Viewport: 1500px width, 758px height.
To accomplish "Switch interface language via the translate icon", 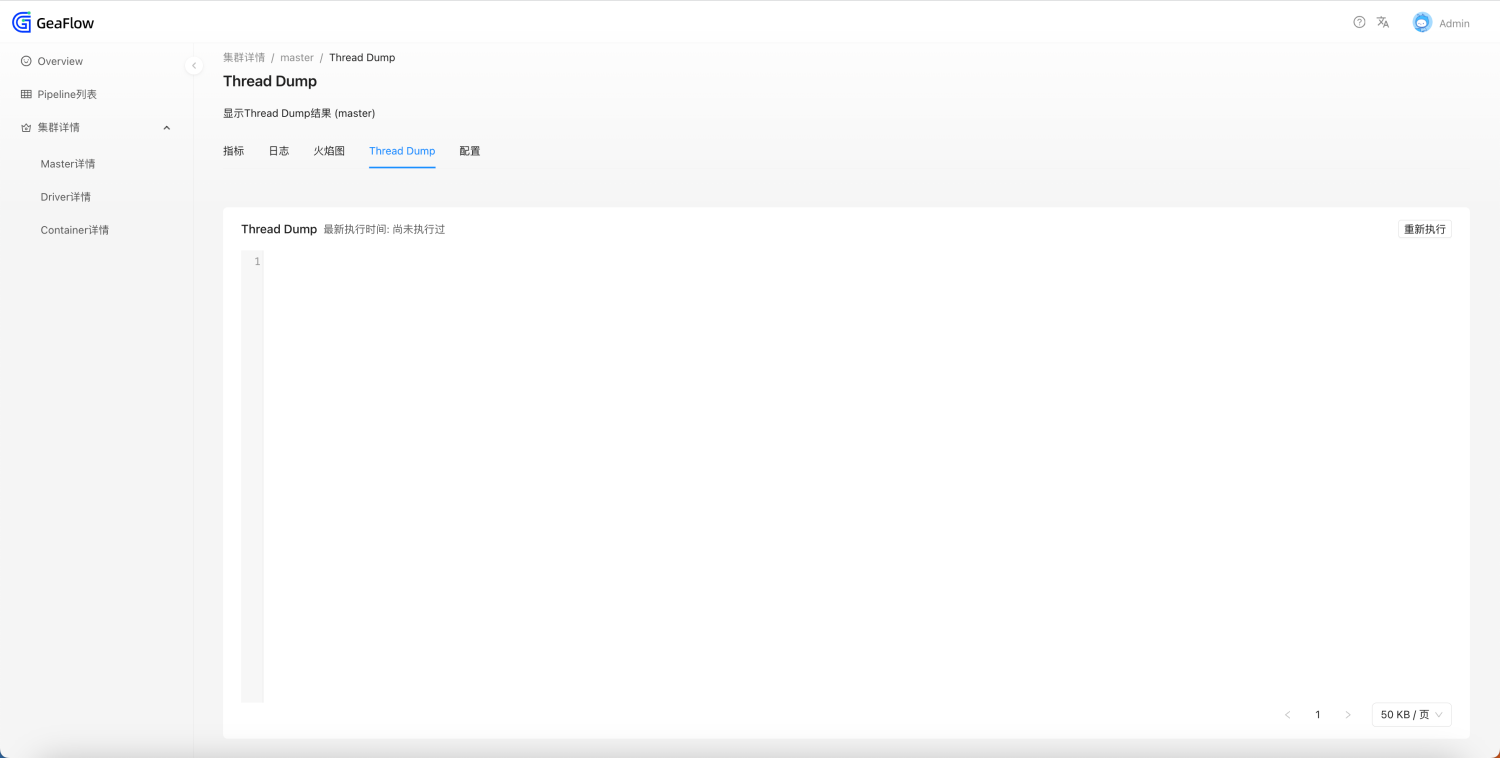I will (1383, 21).
